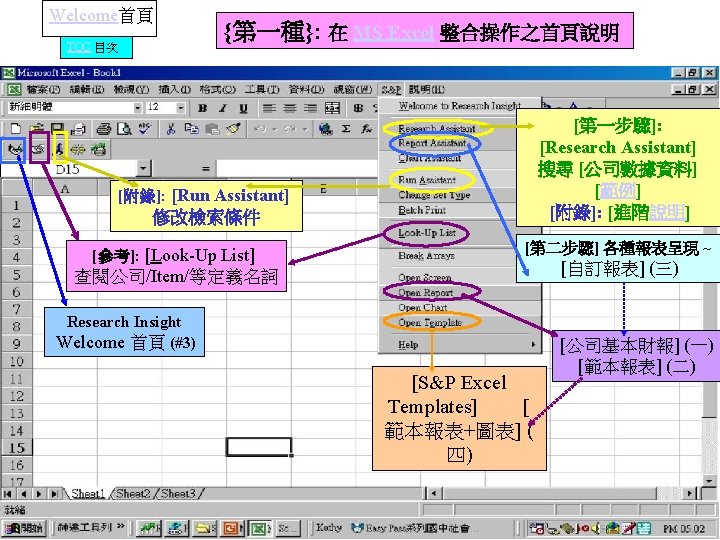
Task: Click the Print icon
Action: 104,129
